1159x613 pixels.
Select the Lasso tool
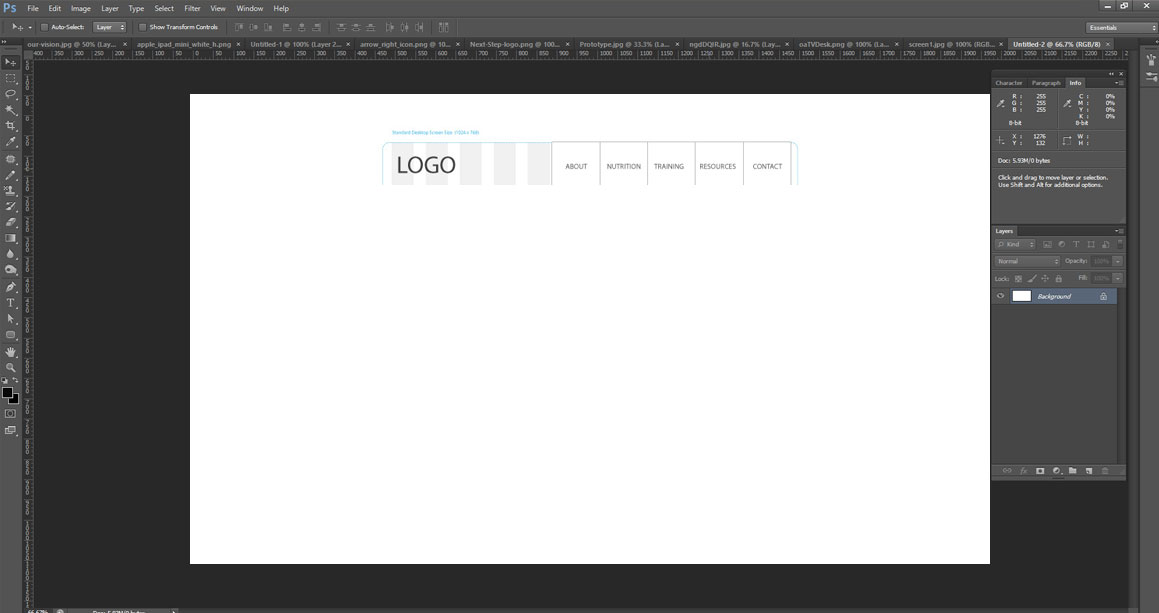pyautogui.click(x=10, y=95)
